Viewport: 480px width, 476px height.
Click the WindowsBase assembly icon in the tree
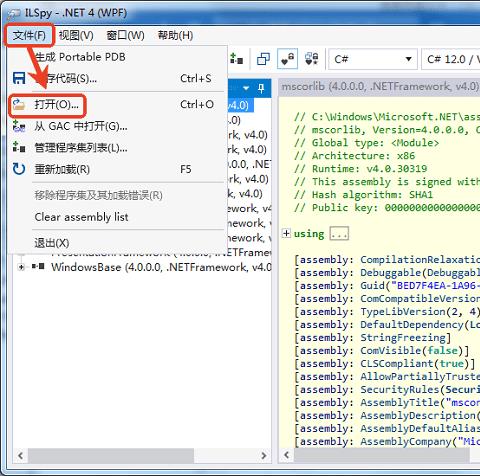[38, 267]
